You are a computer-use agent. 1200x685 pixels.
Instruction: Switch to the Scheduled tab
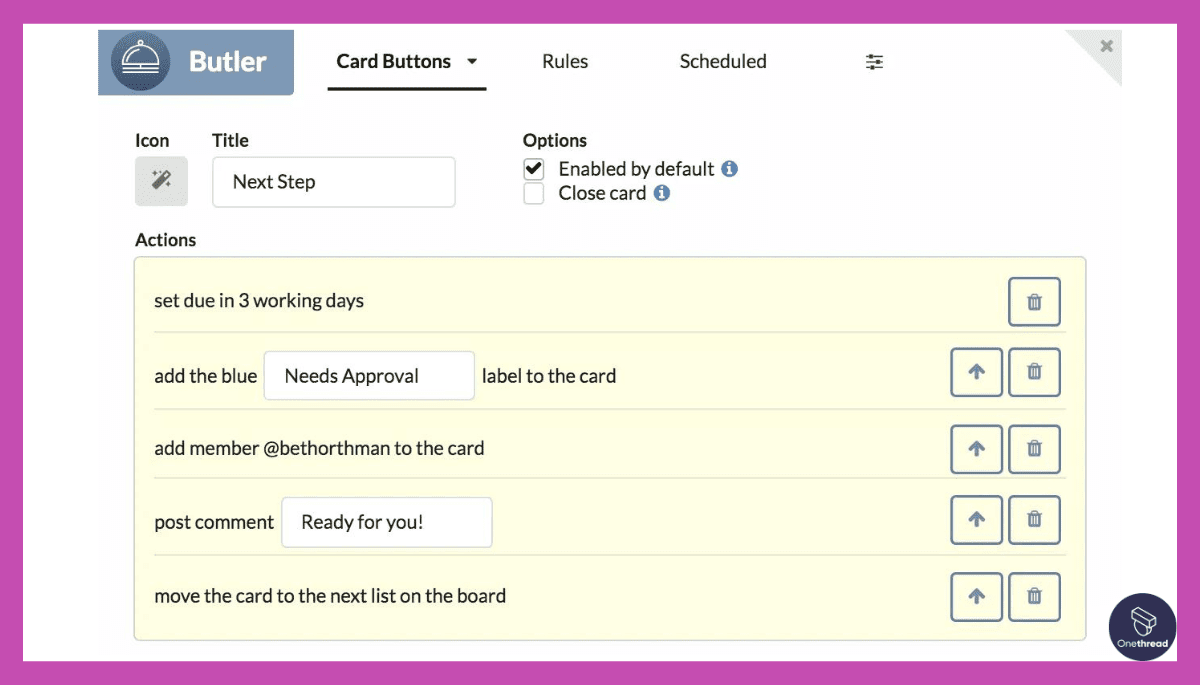pos(722,61)
